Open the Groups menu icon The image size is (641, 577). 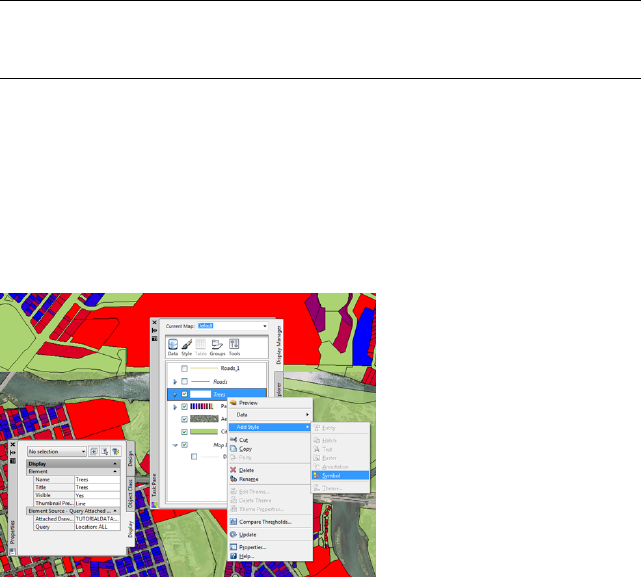point(217,347)
